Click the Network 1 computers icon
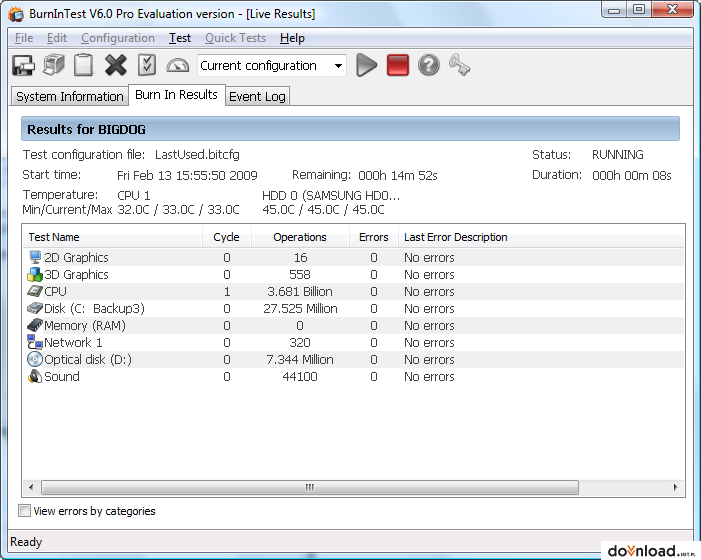This screenshot has height=560, width=701. [35, 342]
